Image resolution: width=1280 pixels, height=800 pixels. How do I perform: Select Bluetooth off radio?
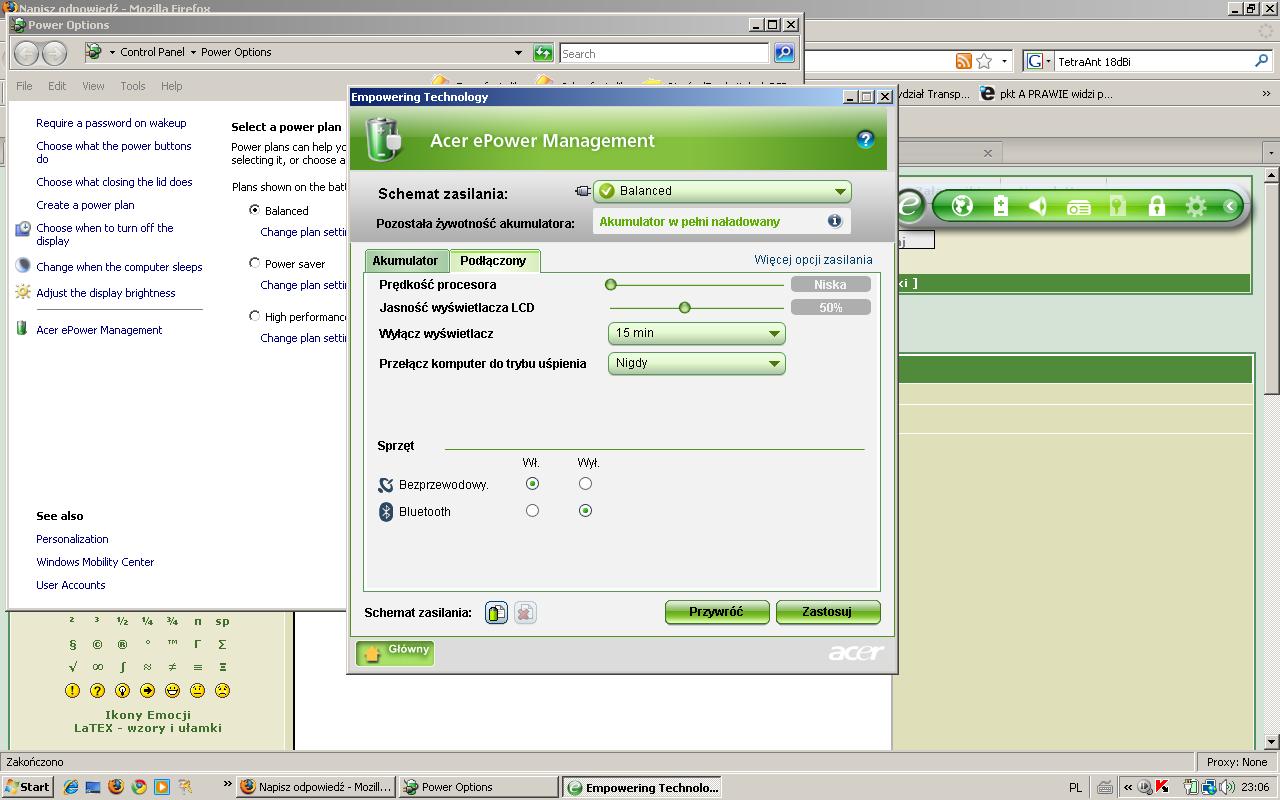(x=585, y=511)
